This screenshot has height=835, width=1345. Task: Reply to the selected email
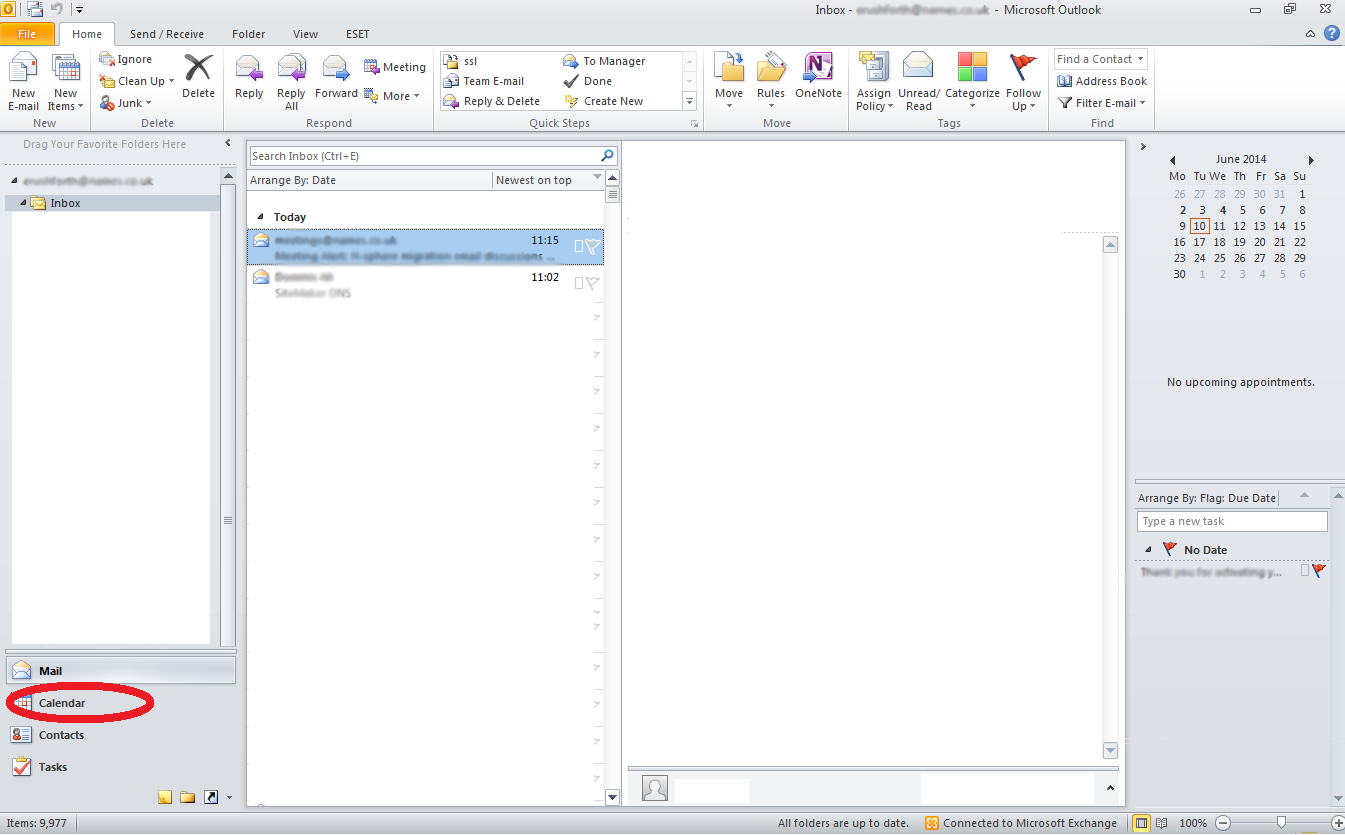point(249,78)
